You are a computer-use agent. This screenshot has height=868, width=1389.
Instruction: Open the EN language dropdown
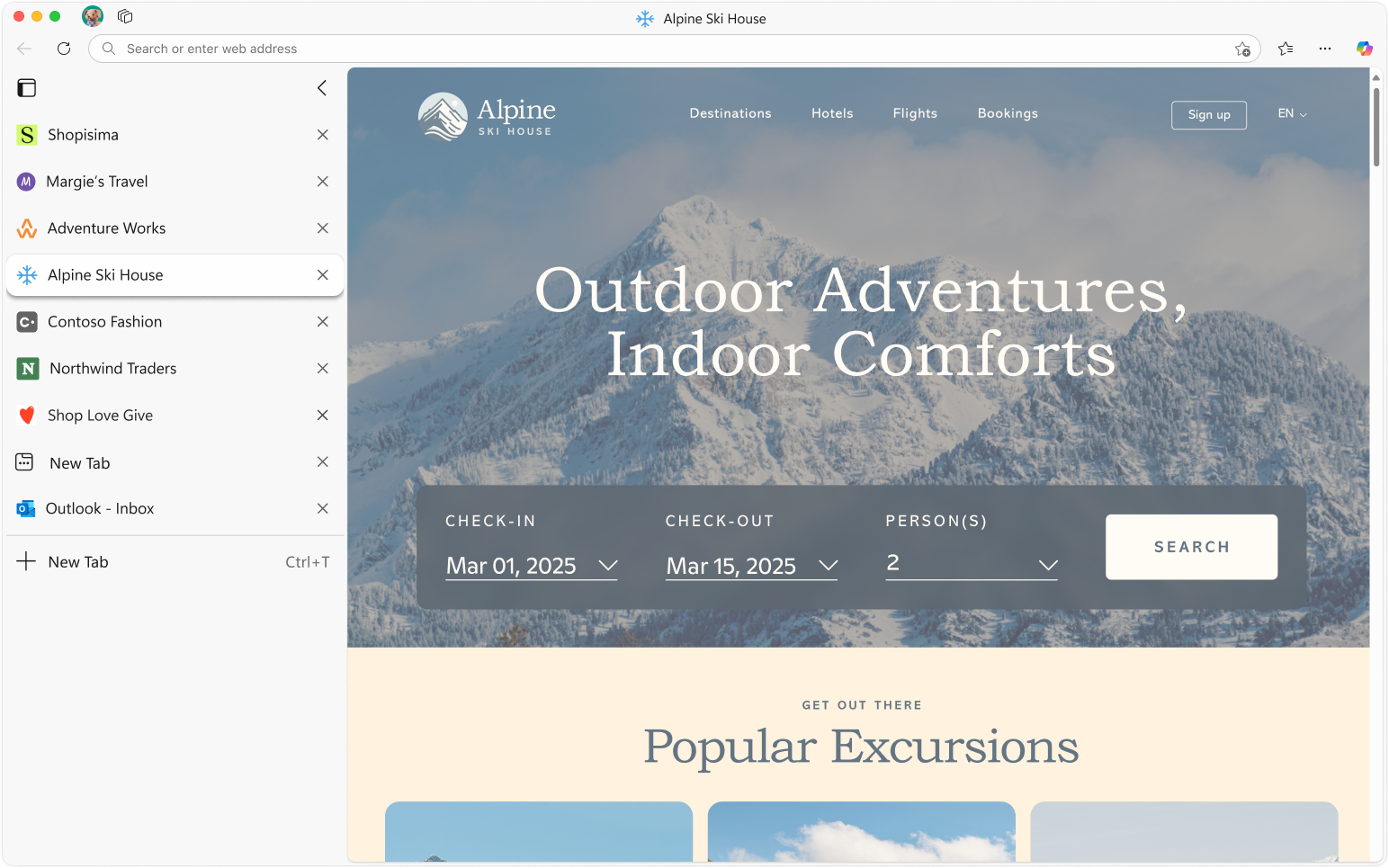(x=1292, y=113)
